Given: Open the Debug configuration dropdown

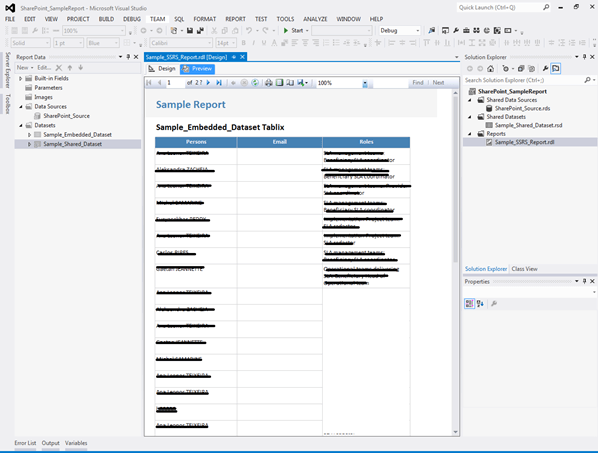Looking at the screenshot, I should [x=418, y=31].
